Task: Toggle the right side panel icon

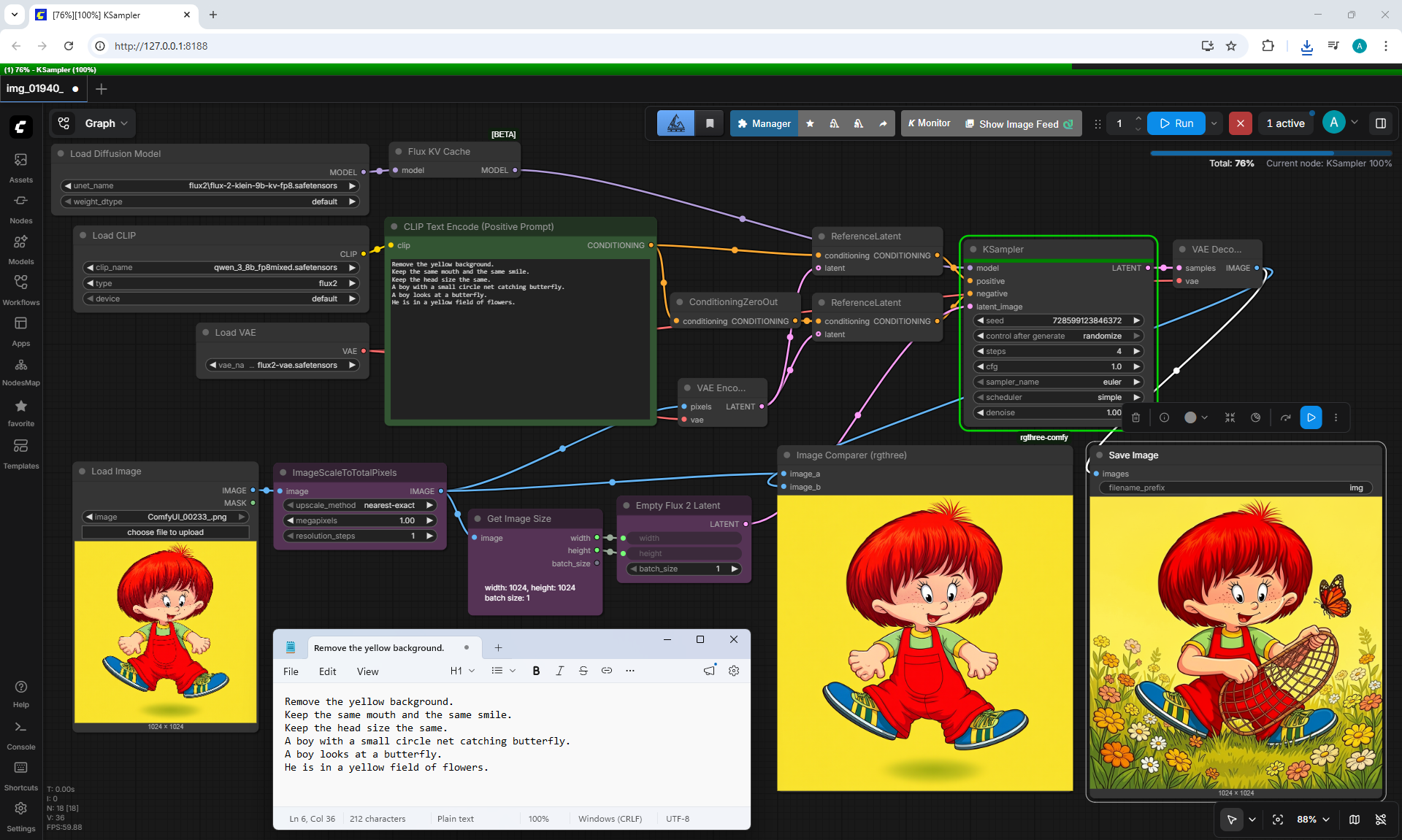Action: click(x=1380, y=123)
